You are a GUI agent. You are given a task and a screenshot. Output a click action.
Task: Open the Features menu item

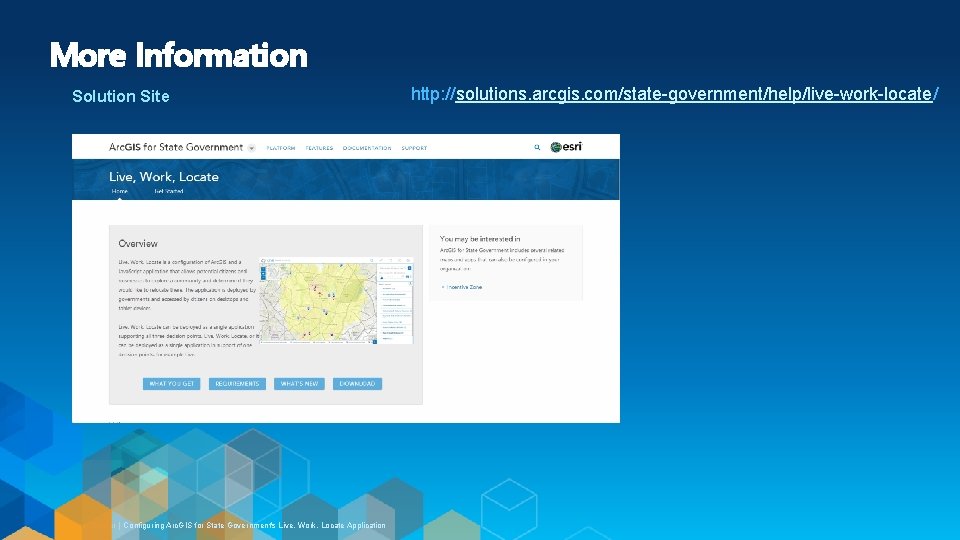click(x=320, y=148)
